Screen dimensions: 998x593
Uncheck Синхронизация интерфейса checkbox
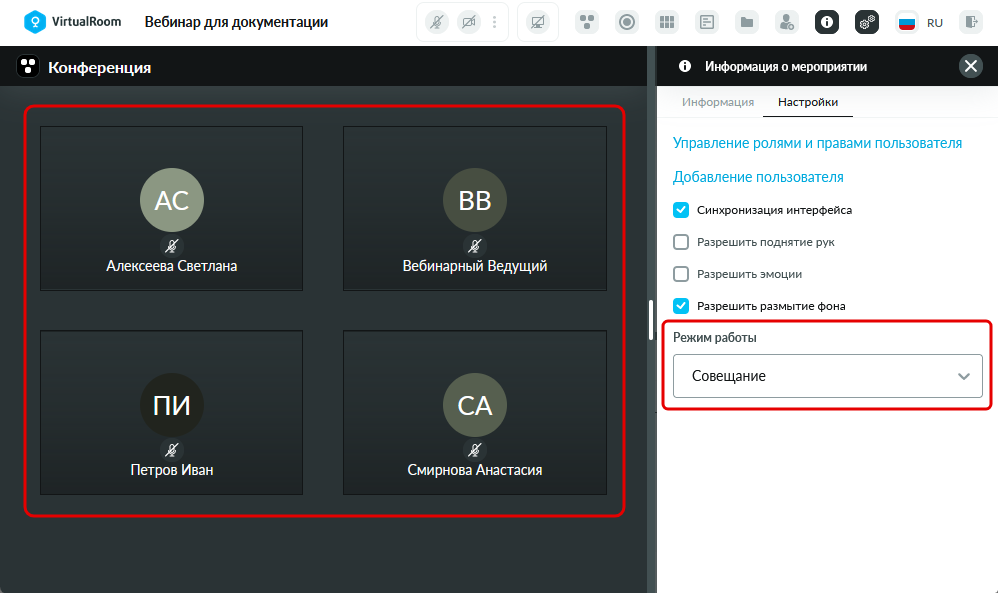pyautogui.click(x=681, y=210)
